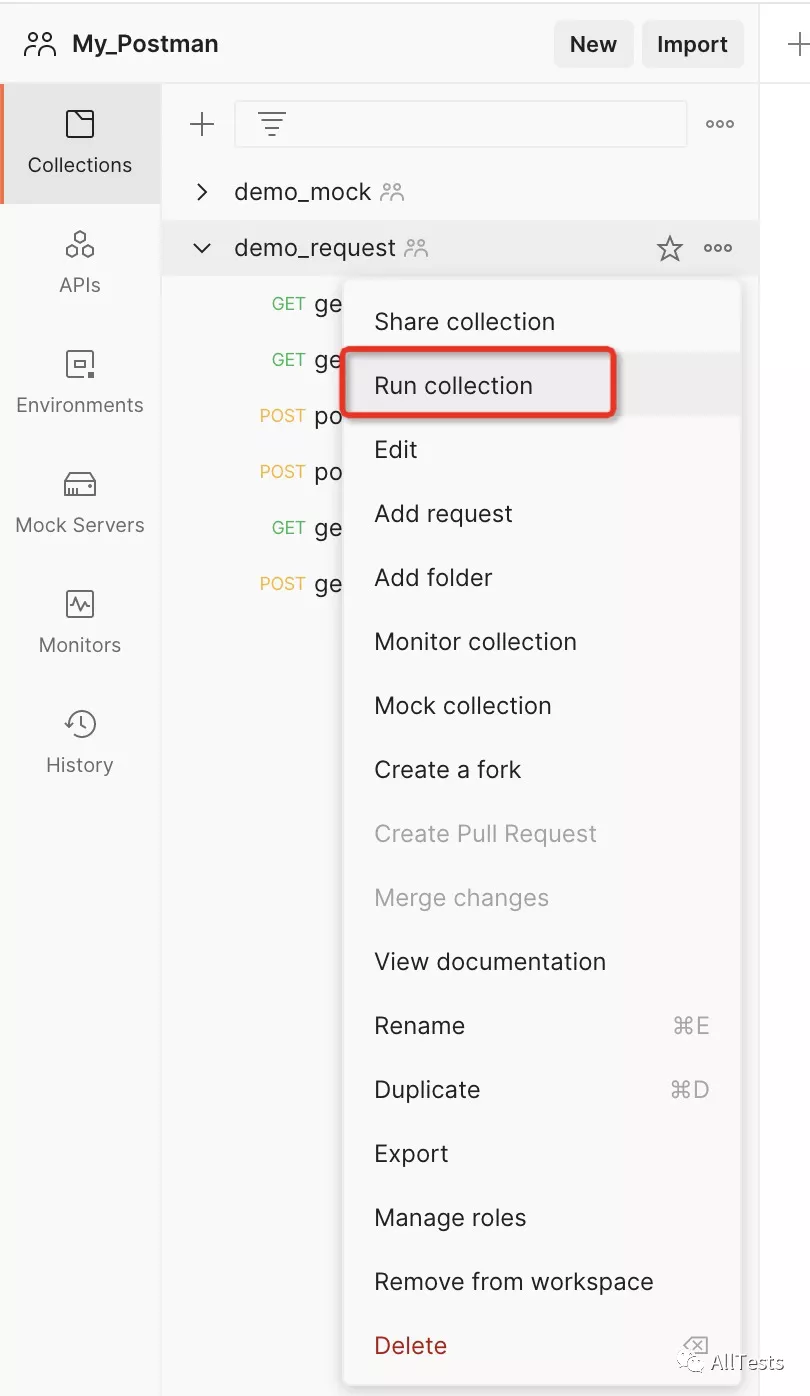Screen dimensions: 810x1396
Task: Click the plus icon to create collection
Action: pos(202,124)
